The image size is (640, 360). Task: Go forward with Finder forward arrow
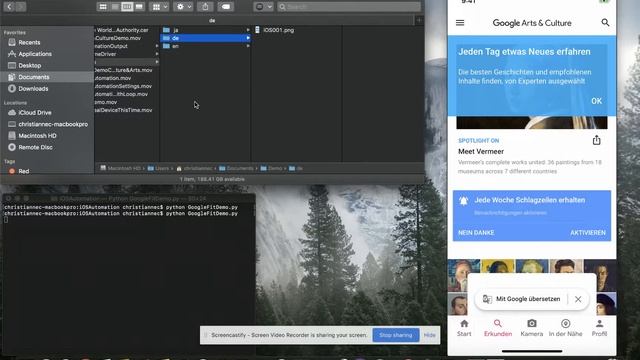20,7
